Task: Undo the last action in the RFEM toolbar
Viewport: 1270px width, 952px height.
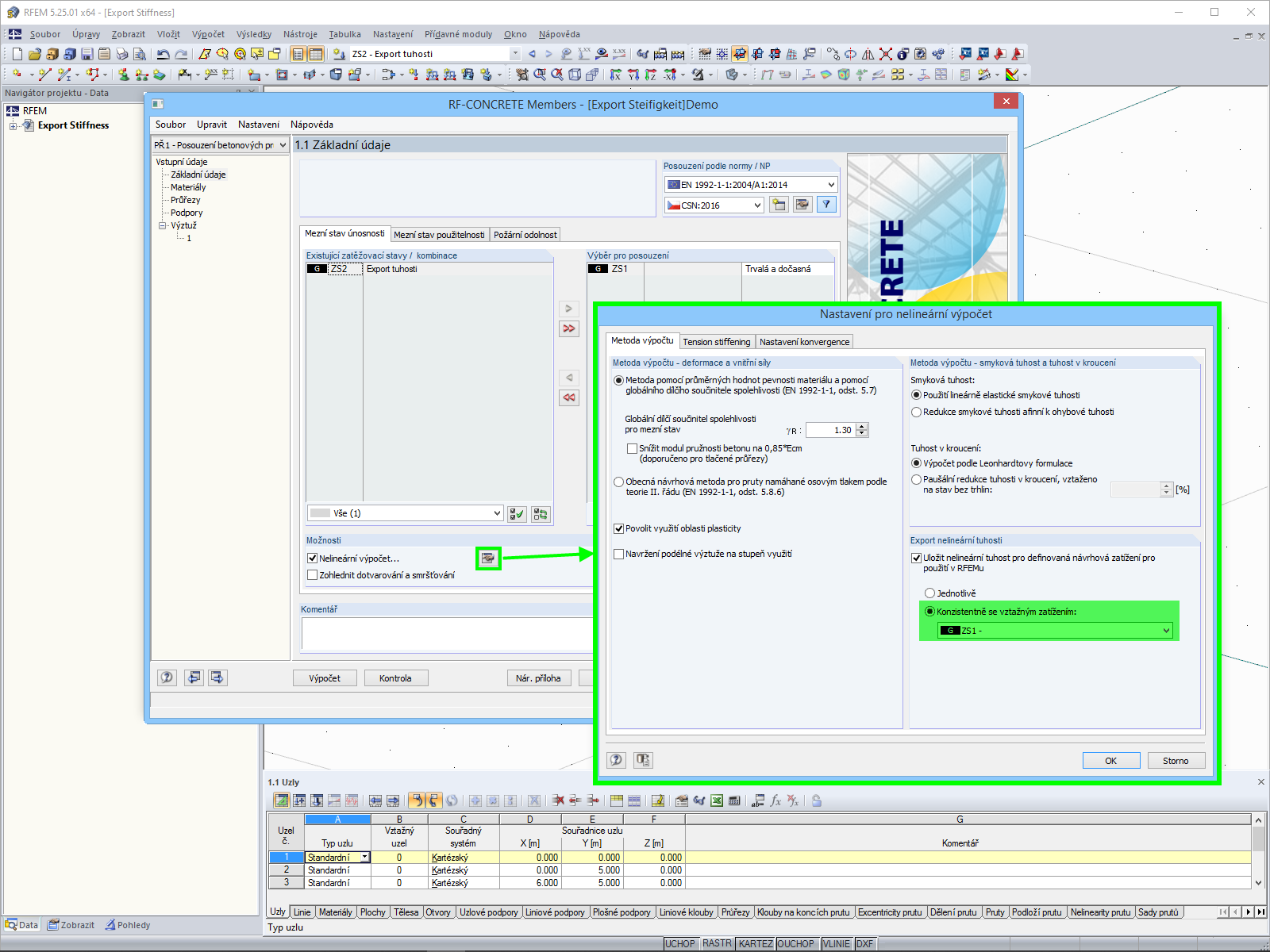Action: click(164, 54)
